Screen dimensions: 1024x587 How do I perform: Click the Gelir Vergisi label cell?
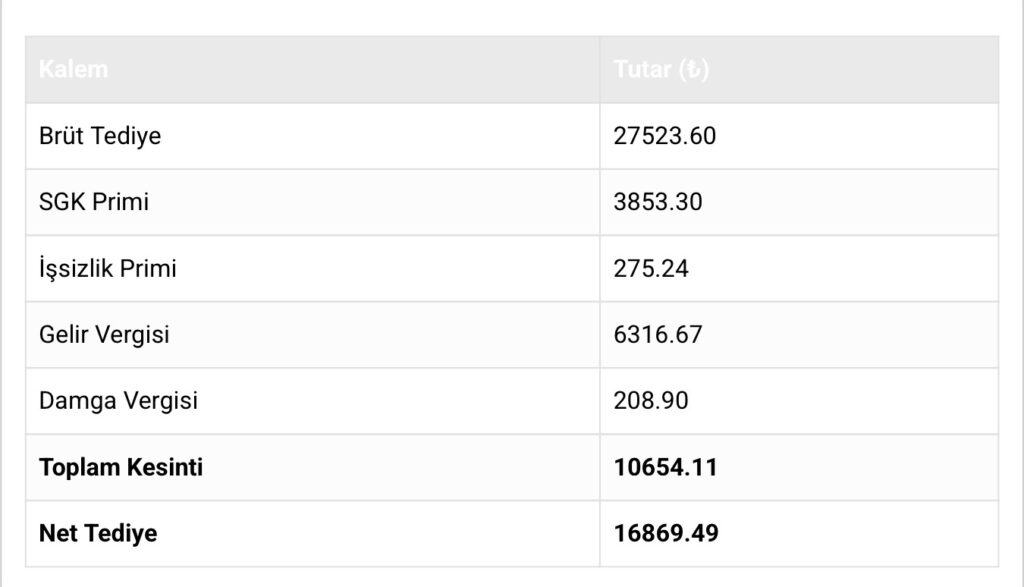tap(104, 334)
